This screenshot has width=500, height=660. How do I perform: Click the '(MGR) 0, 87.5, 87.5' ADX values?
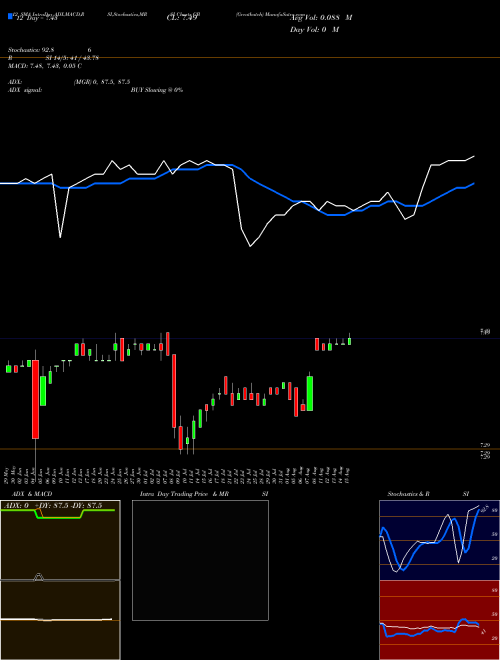pos(102,82)
